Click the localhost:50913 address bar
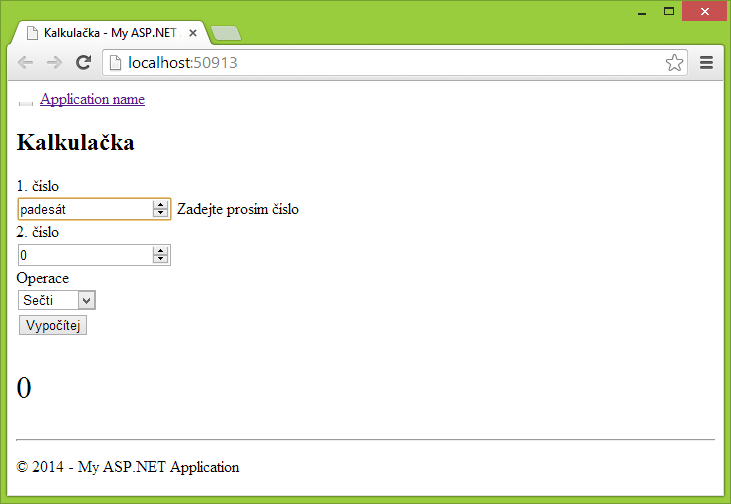This screenshot has width=731, height=504. [x=394, y=62]
